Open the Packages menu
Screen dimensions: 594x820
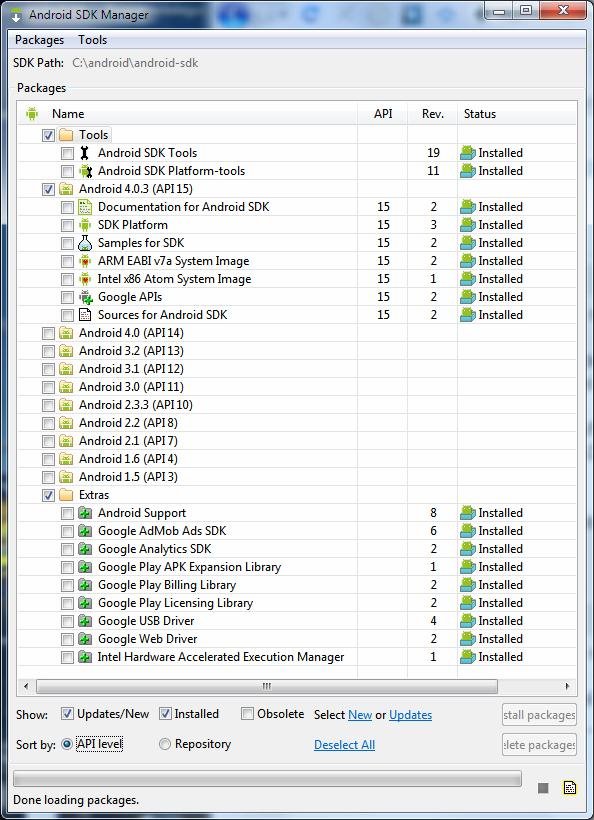tap(39, 40)
